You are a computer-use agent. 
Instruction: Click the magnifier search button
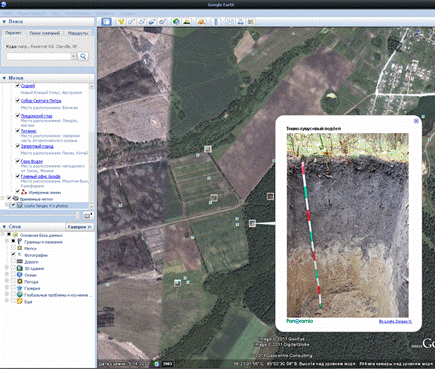coord(83,56)
